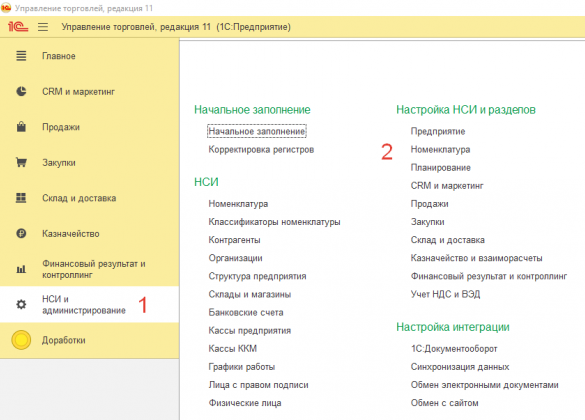Select НСИ и администрирование sidebar section
This screenshot has height=420, width=585.
[90, 304]
